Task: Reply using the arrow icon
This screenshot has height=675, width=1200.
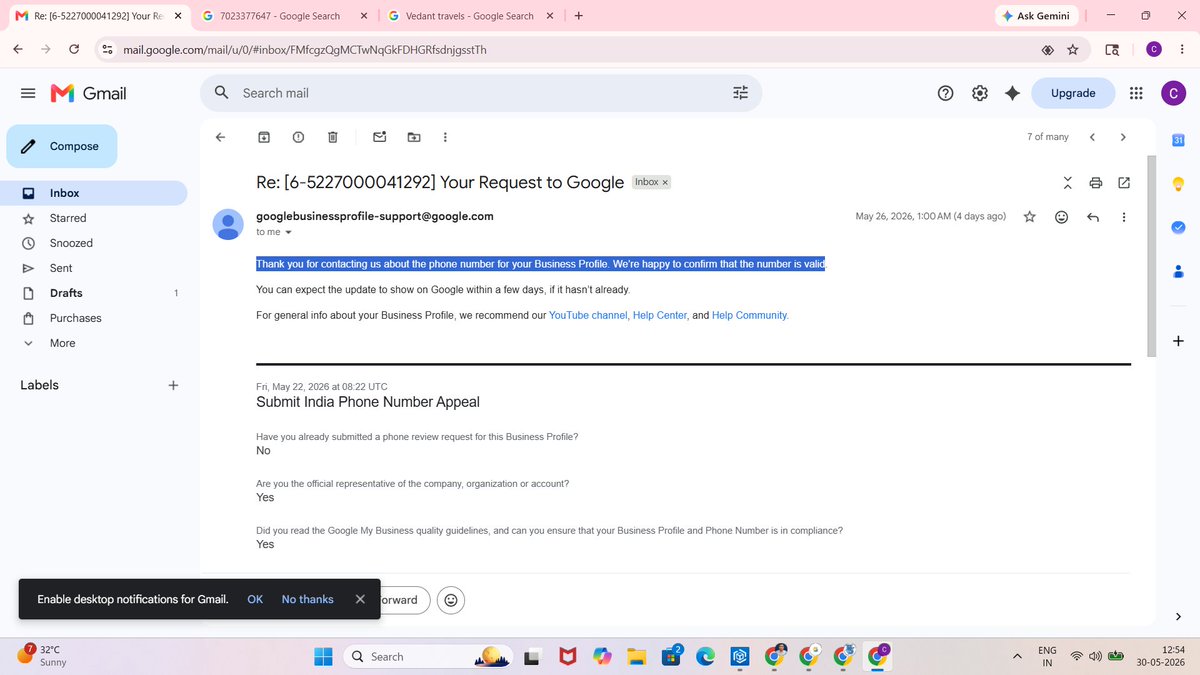Action: point(1093,216)
